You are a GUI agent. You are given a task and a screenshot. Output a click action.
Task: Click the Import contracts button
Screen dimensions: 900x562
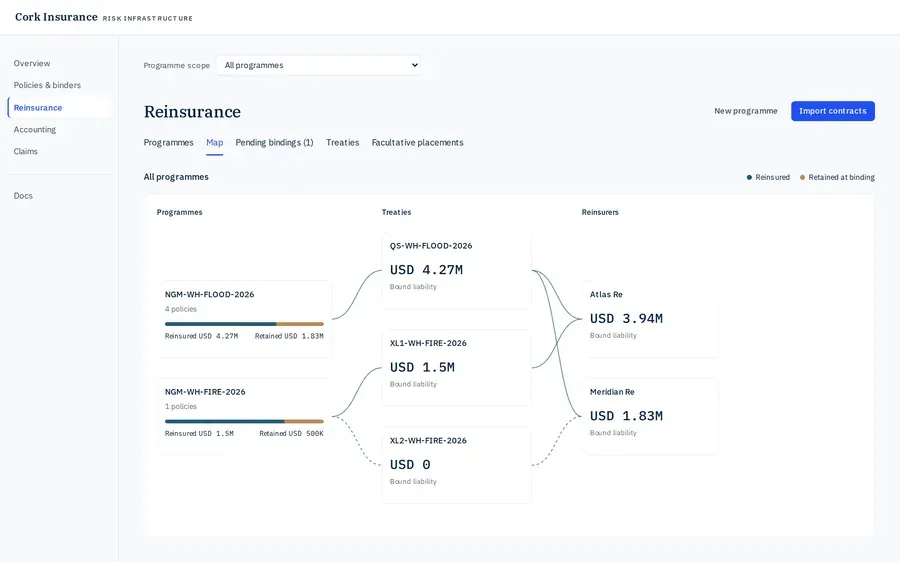(833, 111)
